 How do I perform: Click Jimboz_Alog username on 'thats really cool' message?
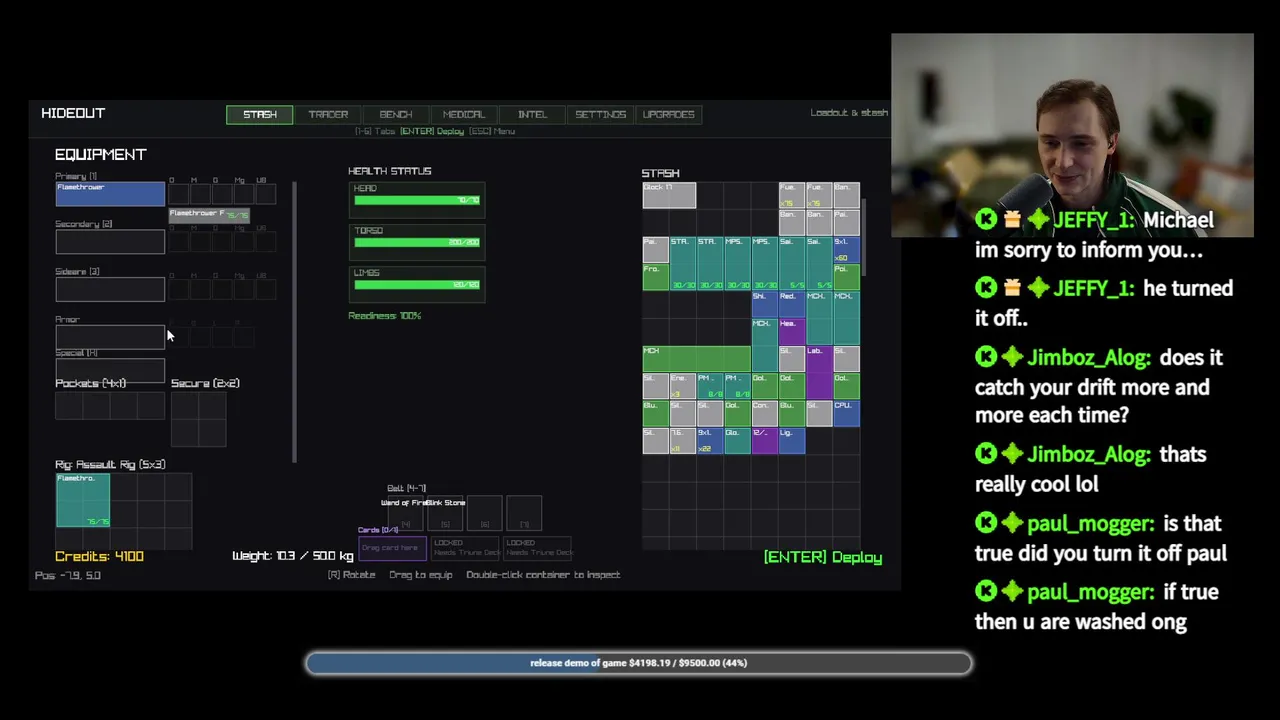[1089, 454]
